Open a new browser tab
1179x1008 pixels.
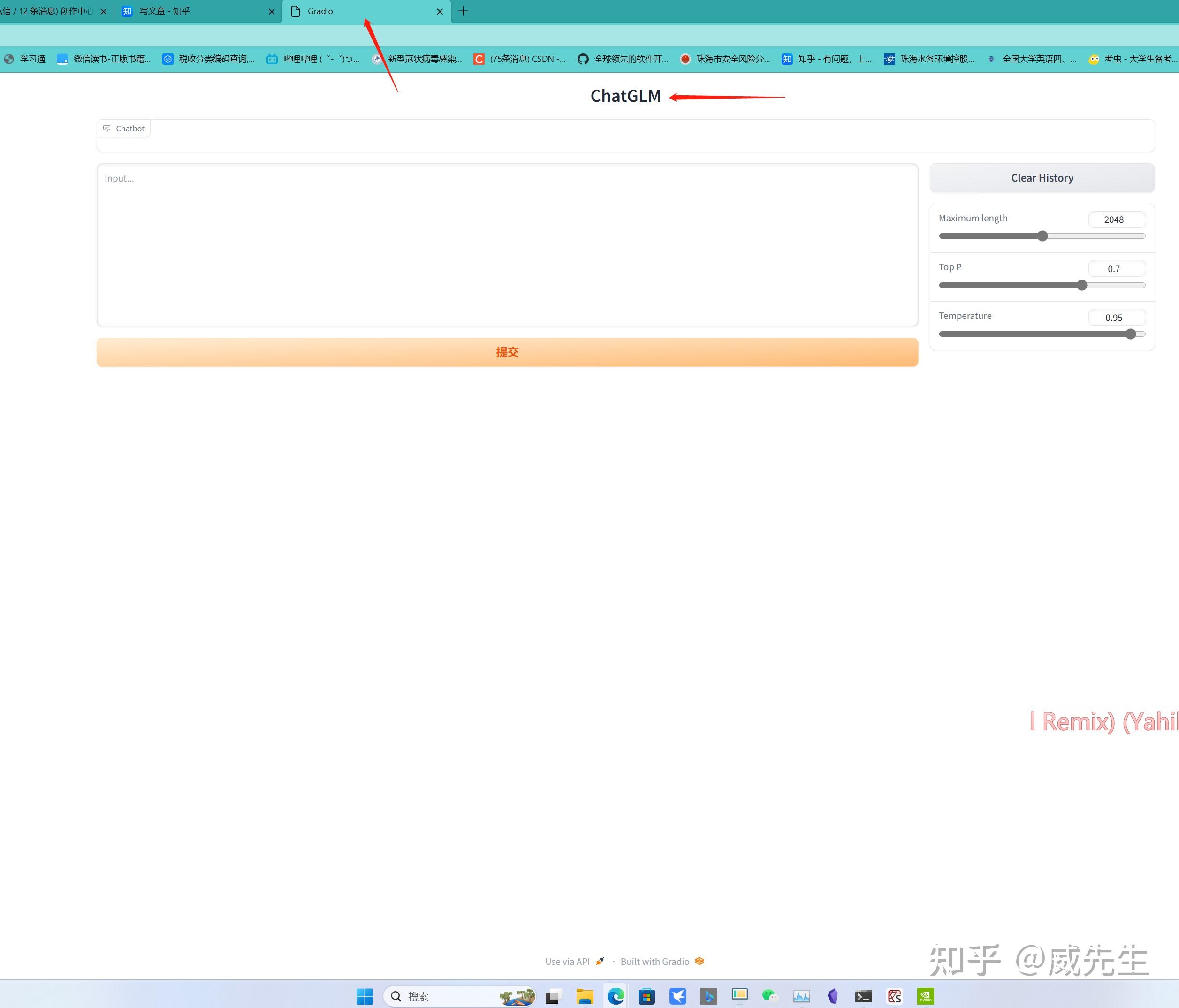[x=463, y=11]
